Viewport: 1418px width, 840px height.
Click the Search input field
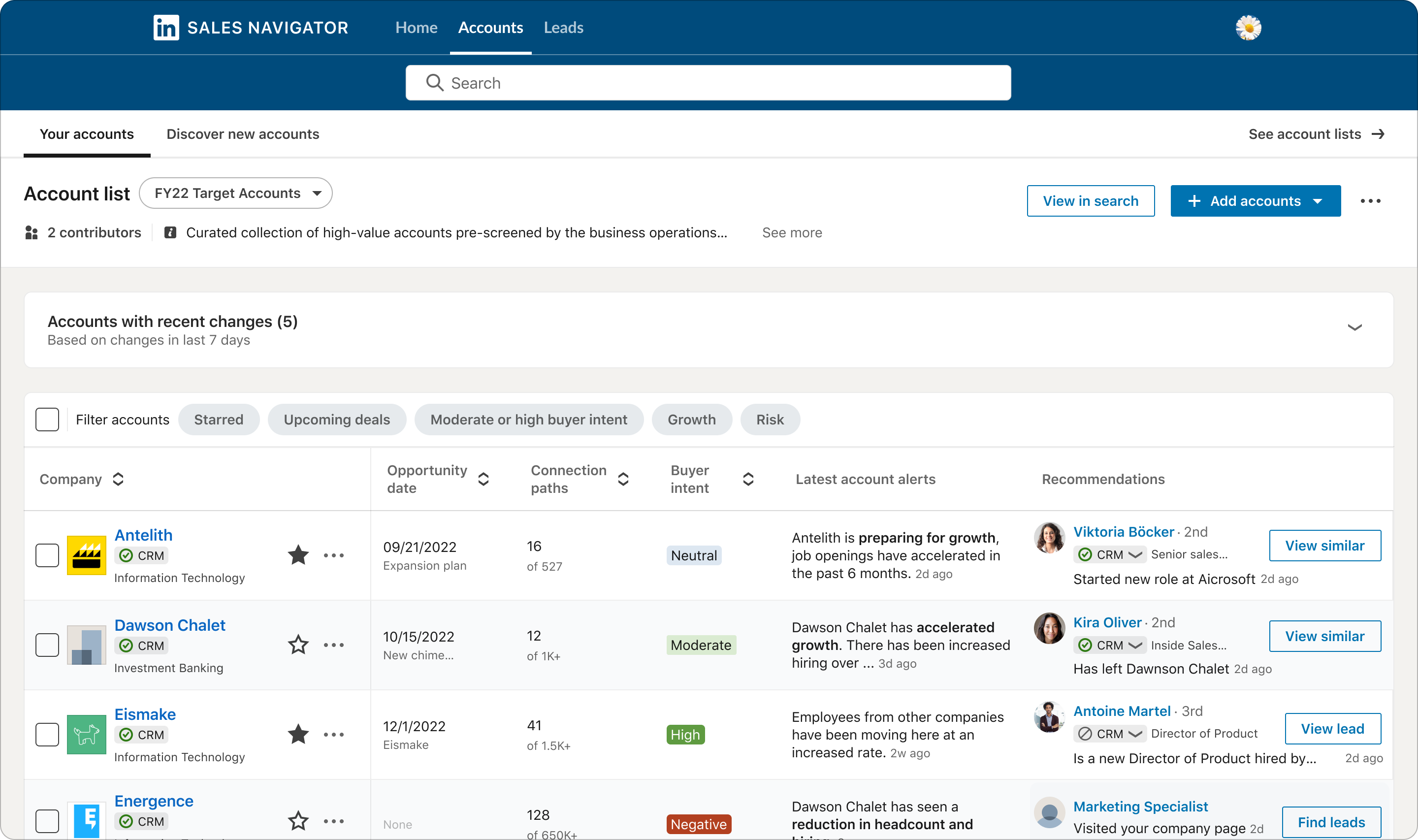(x=708, y=83)
